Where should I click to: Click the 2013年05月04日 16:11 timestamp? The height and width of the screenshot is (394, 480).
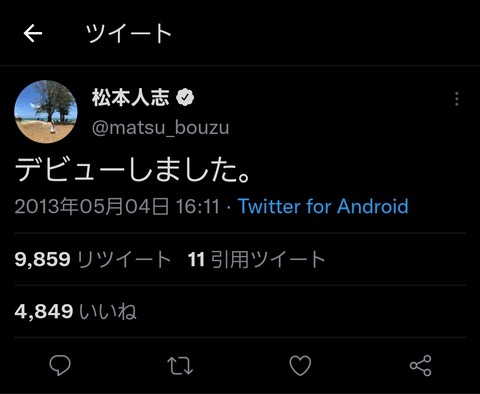[117, 206]
